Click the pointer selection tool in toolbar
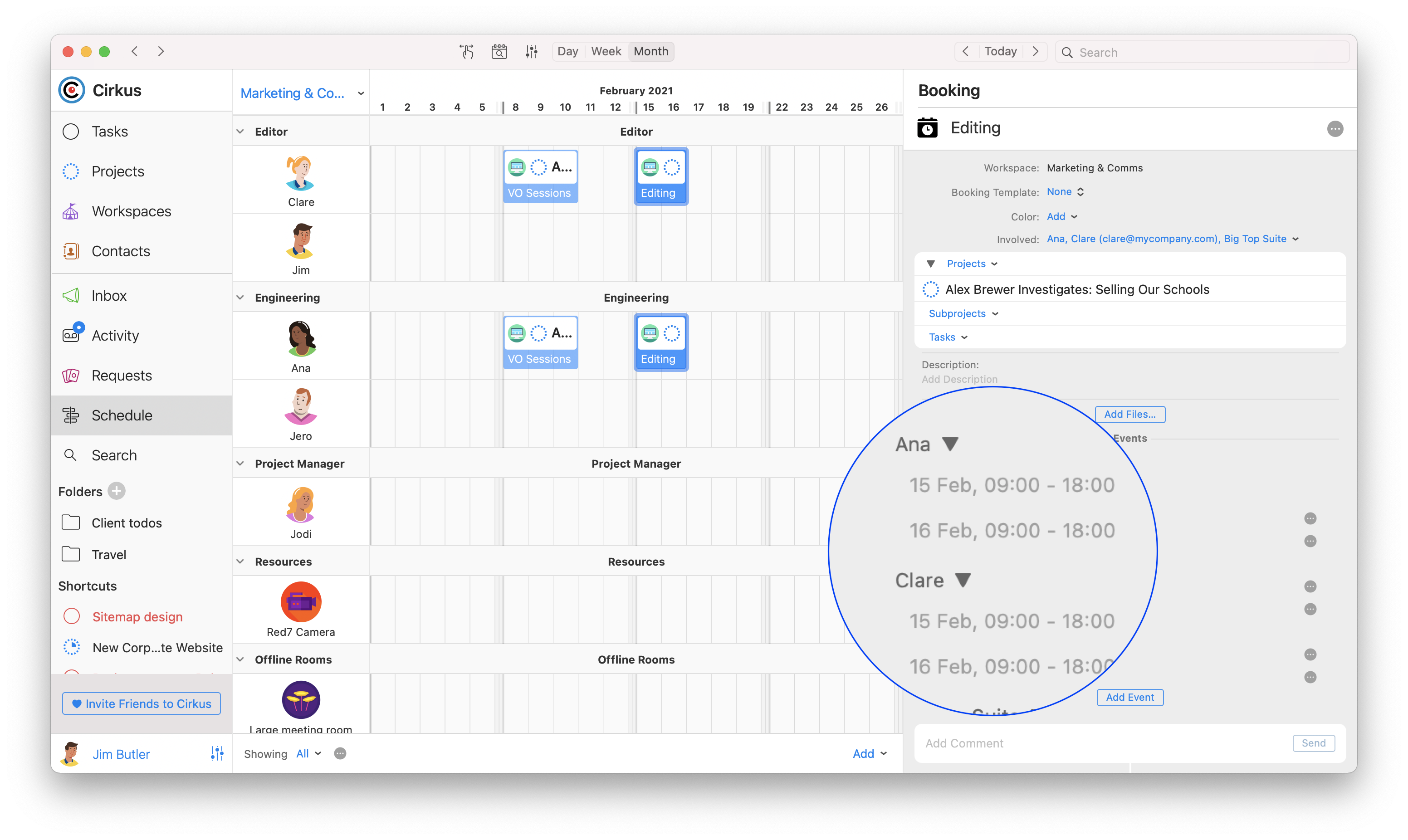The image size is (1408, 840). 467,52
